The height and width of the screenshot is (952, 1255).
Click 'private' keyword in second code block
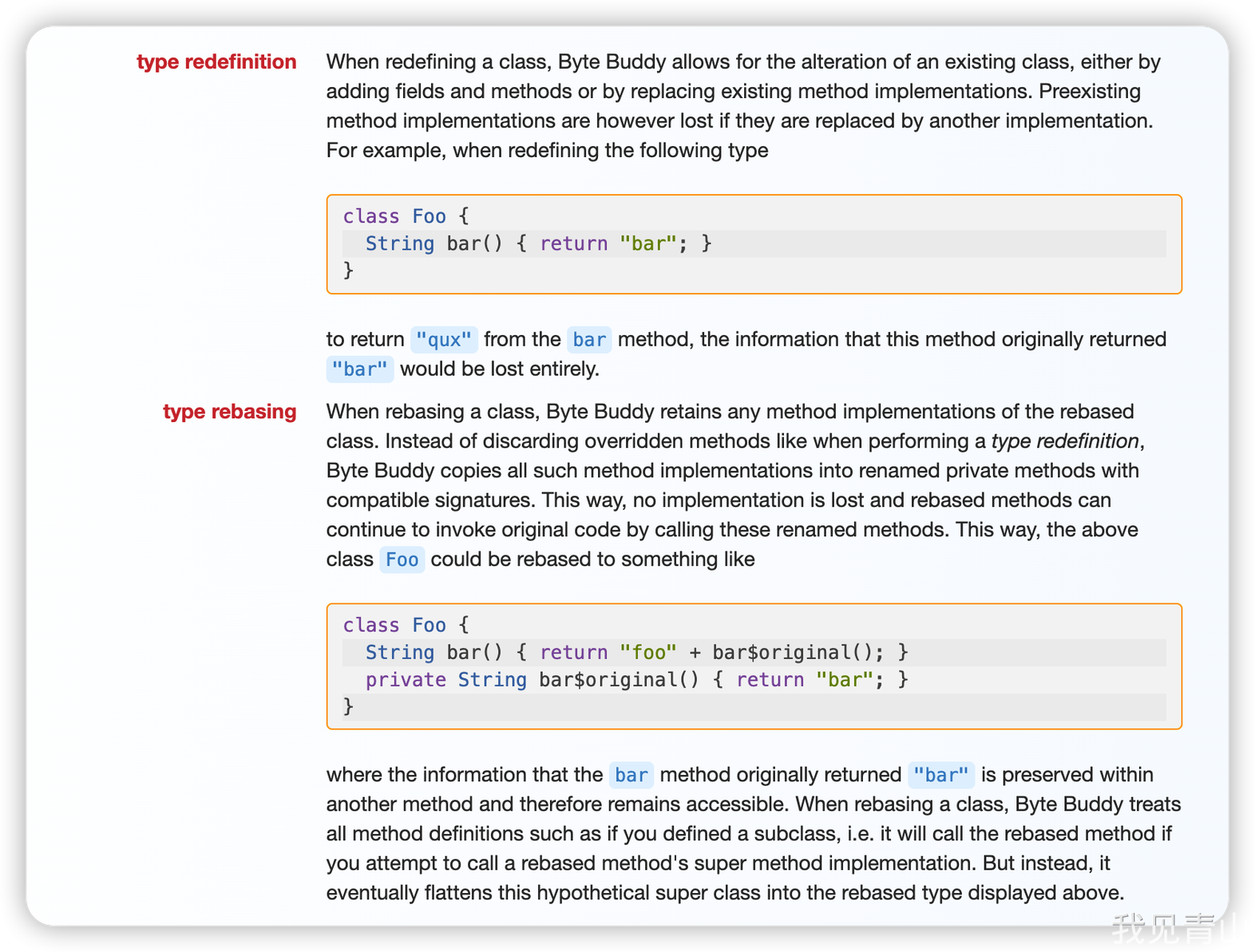406,680
